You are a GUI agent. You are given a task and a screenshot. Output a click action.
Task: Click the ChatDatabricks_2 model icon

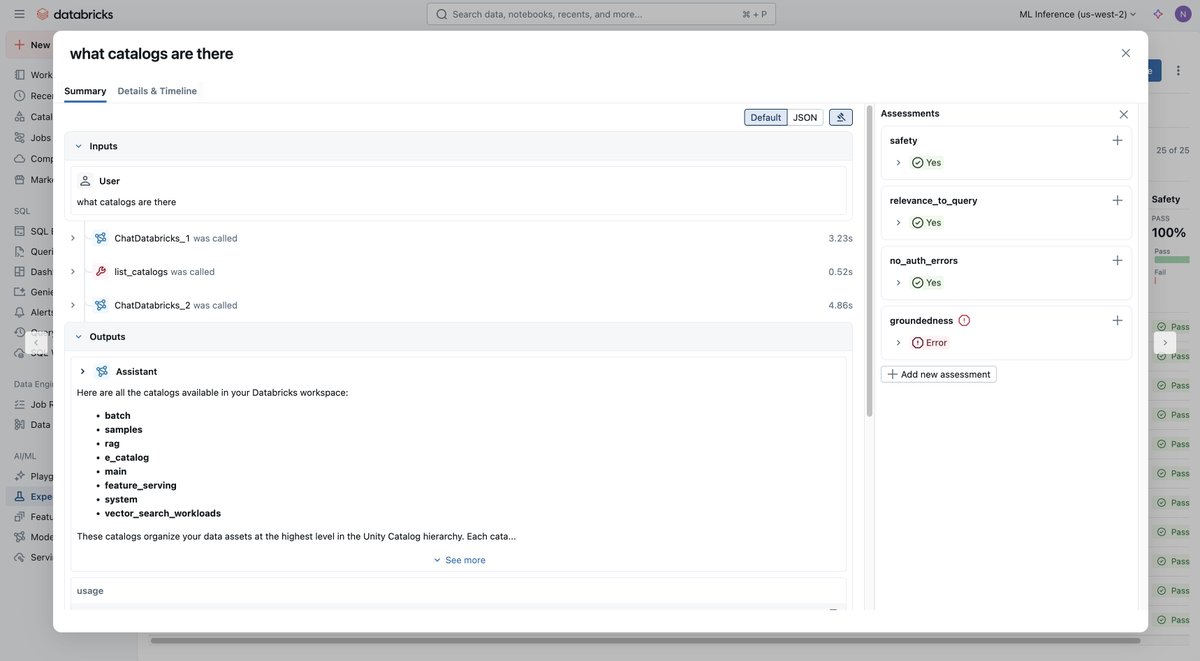click(101, 305)
